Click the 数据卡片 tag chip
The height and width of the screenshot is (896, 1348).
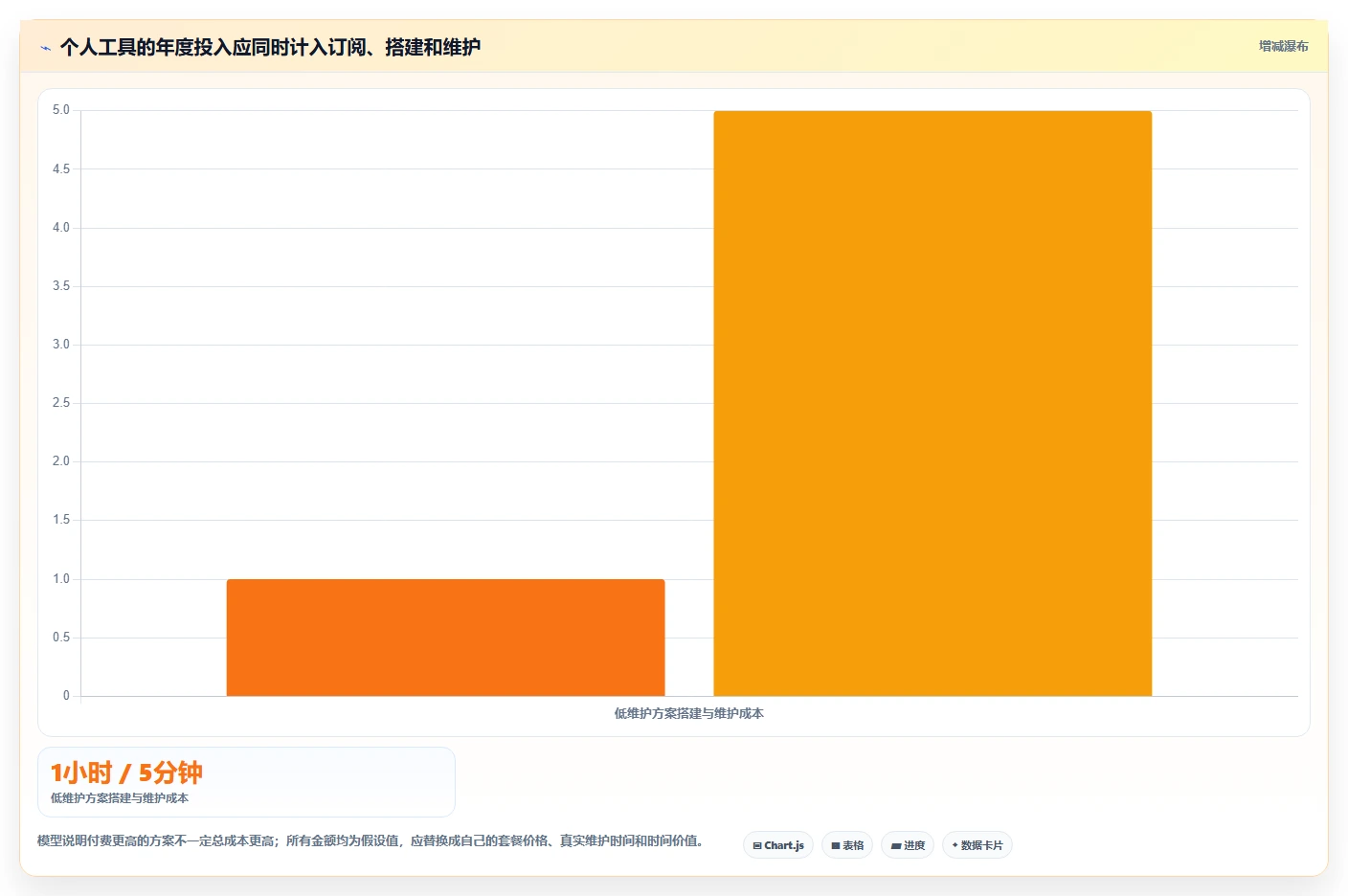[977, 845]
